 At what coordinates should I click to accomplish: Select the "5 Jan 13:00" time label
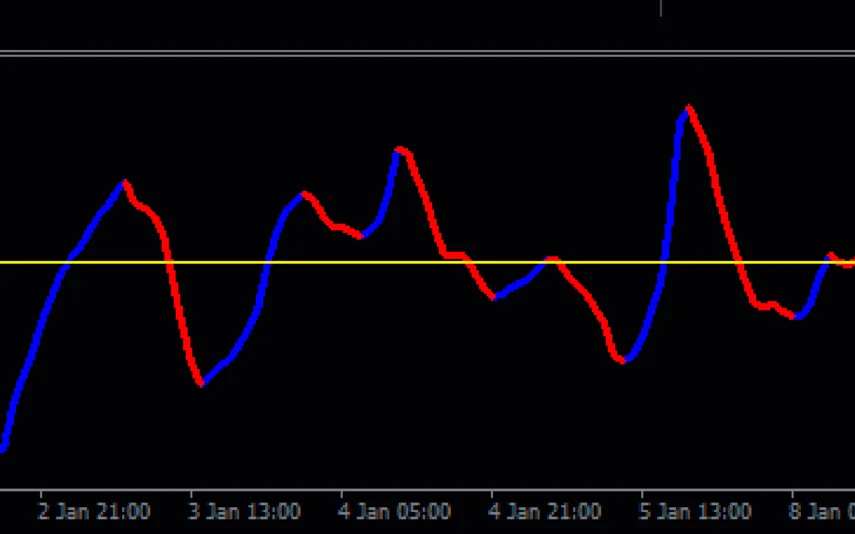pyautogui.click(x=695, y=512)
